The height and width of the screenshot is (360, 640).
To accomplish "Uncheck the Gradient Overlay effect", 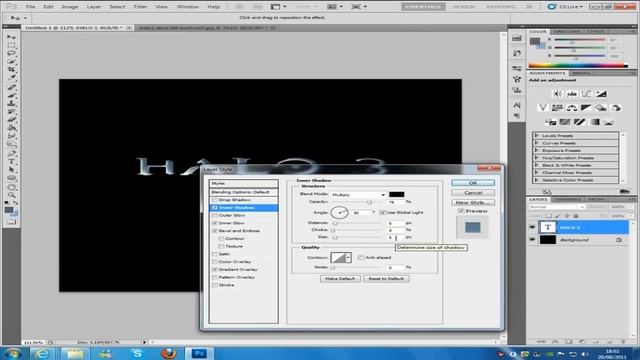I will 215,269.
